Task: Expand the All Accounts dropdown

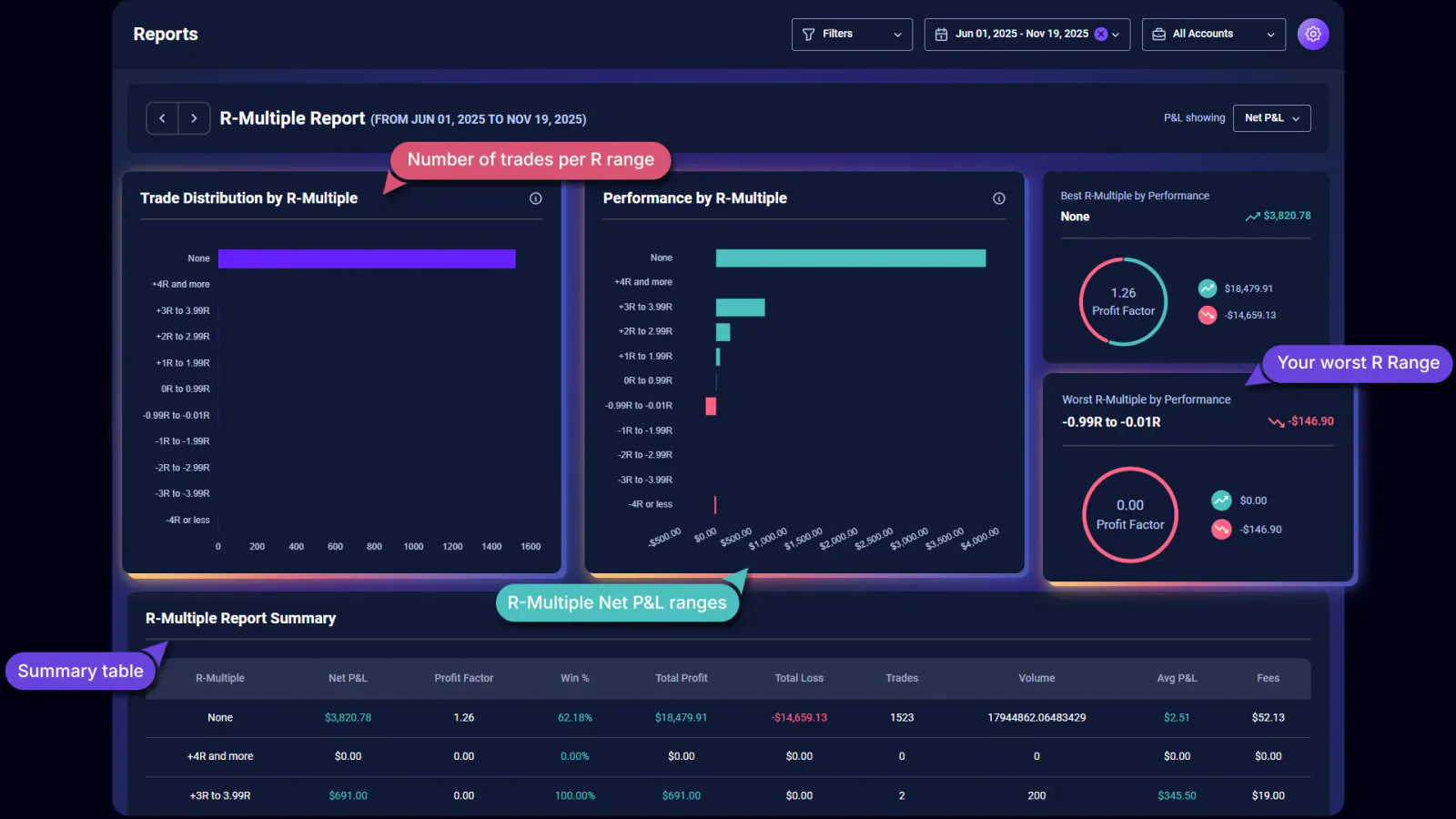Action: point(1213,34)
